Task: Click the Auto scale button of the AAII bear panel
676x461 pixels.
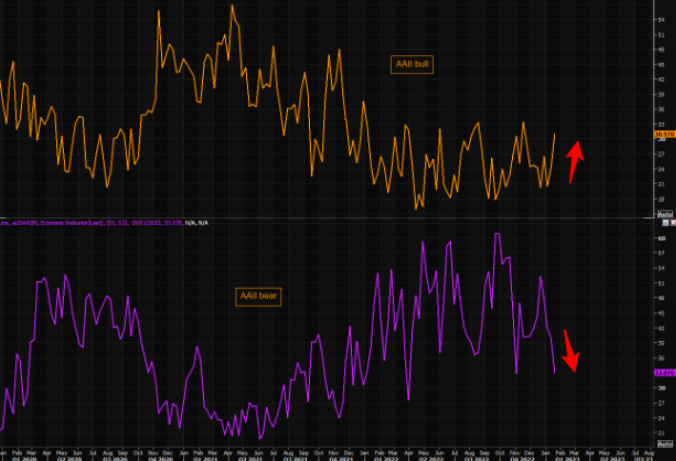Action: point(665,444)
